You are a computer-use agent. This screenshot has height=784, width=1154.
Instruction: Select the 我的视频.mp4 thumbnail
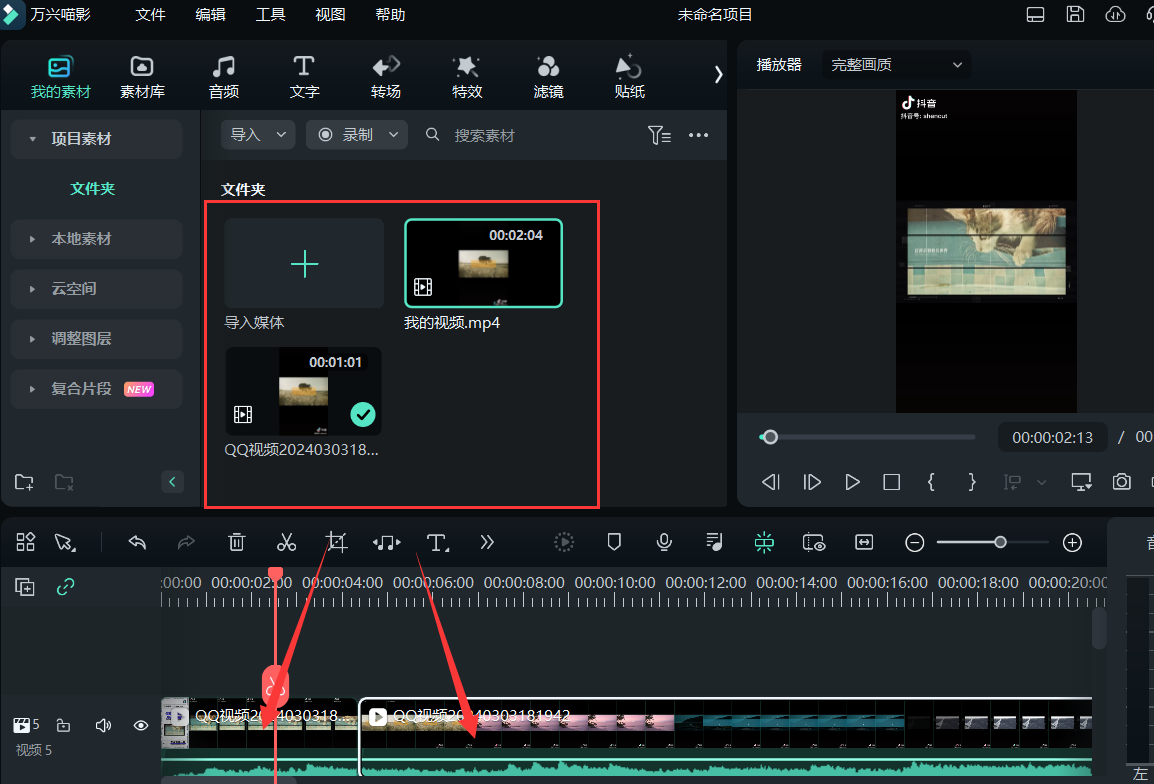[x=483, y=263]
